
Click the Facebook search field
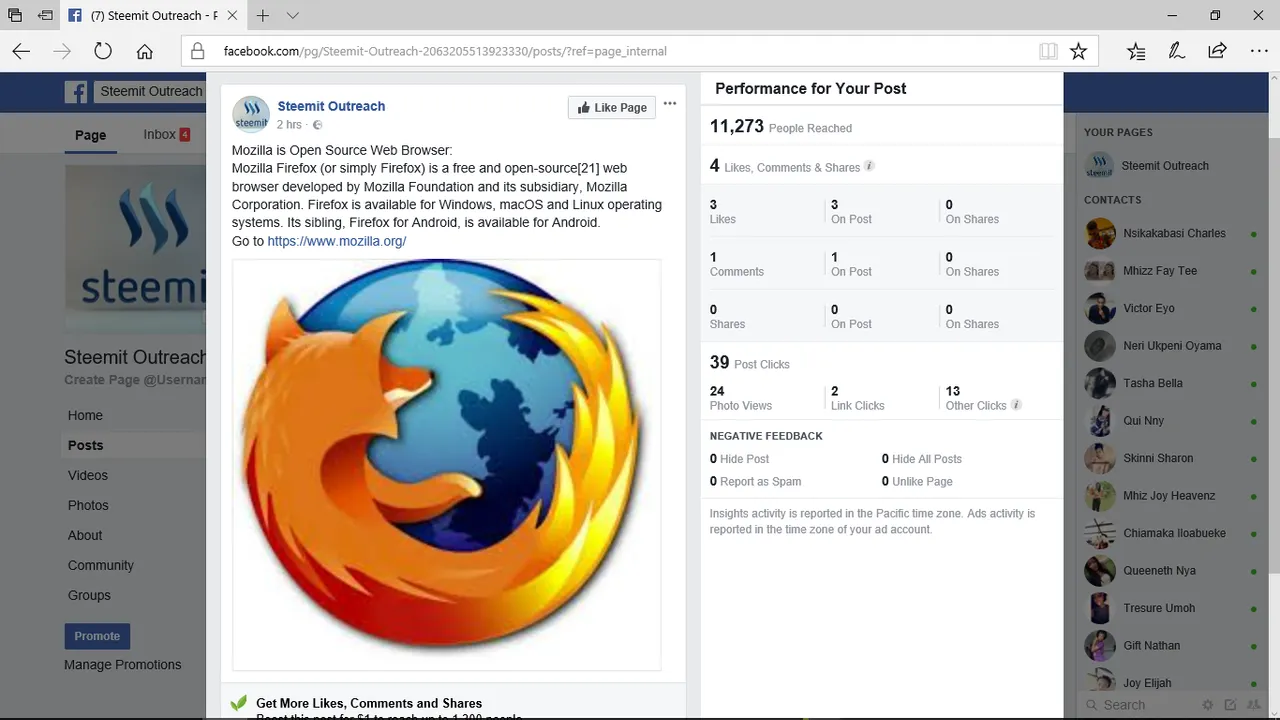(150, 91)
